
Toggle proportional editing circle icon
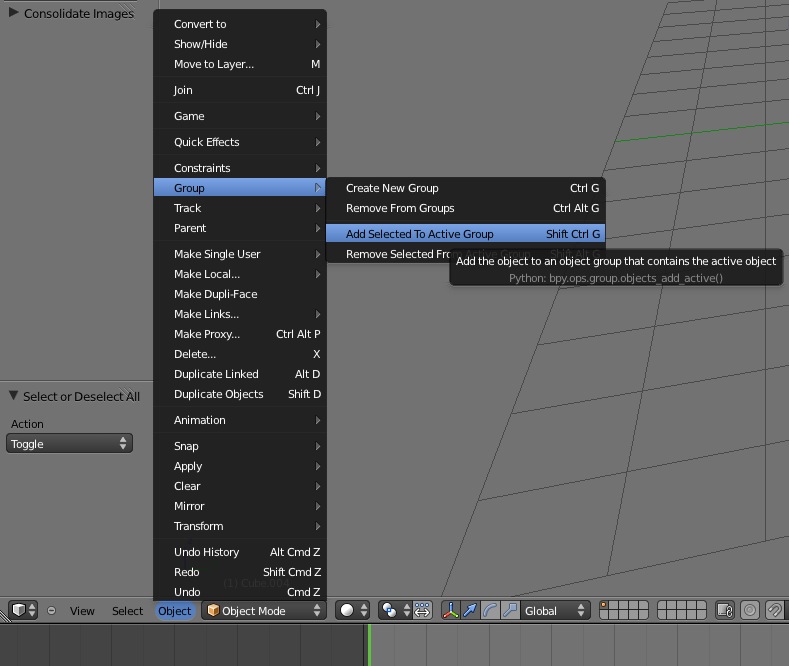pos(750,610)
